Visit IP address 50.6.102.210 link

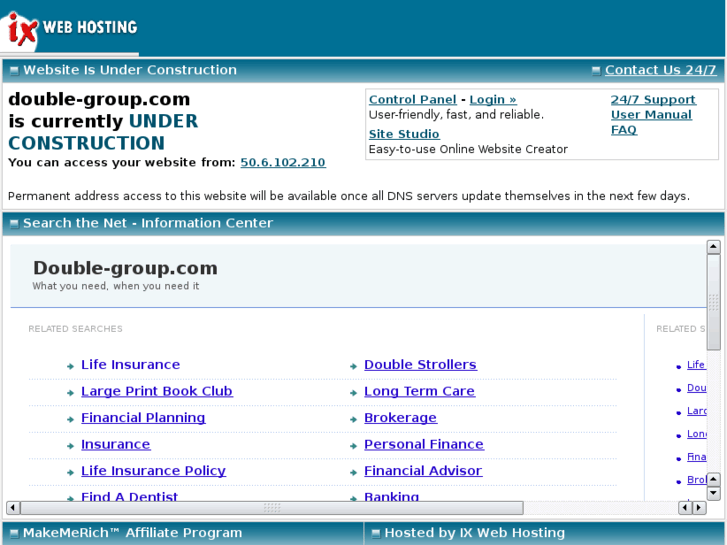point(283,162)
